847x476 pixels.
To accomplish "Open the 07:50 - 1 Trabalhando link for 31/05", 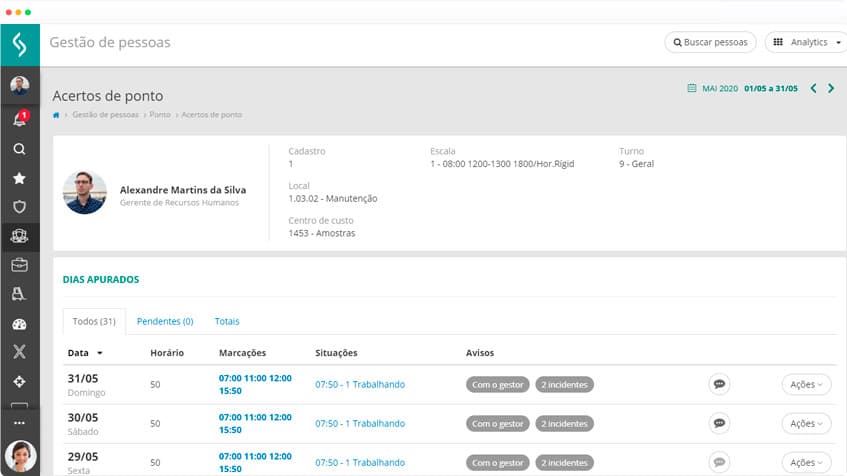I will click(x=360, y=384).
